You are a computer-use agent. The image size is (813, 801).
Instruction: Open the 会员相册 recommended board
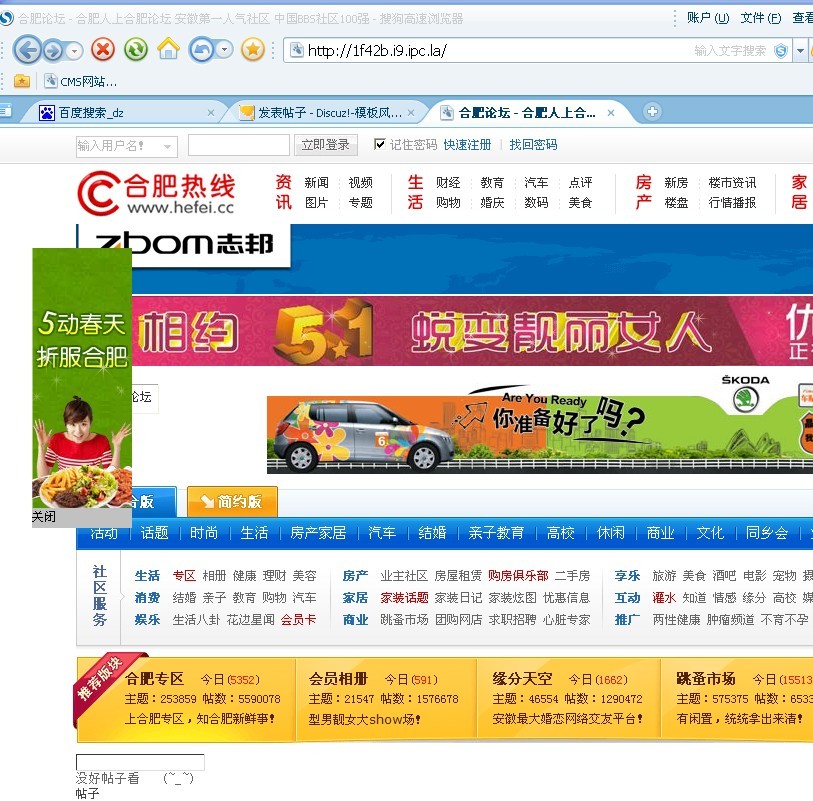click(x=339, y=679)
